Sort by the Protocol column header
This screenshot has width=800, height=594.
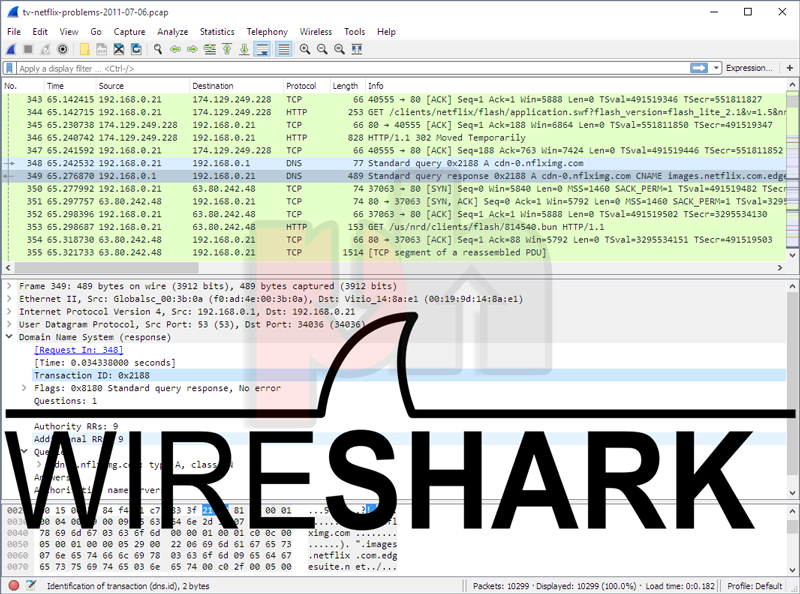point(306,86)
